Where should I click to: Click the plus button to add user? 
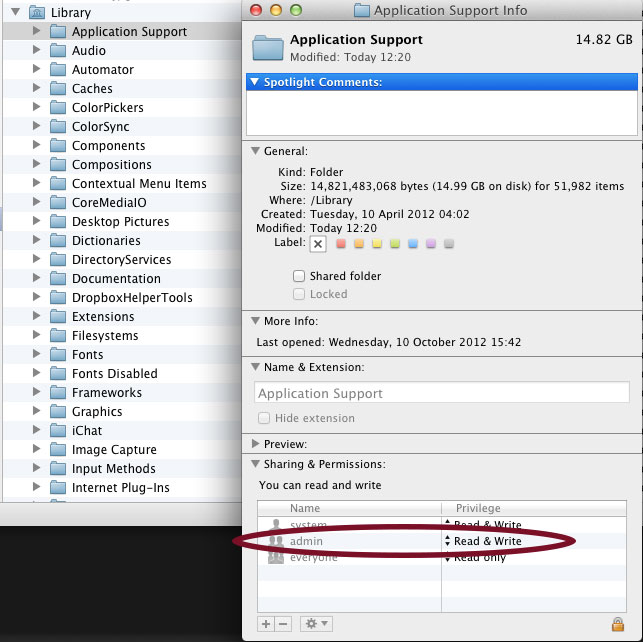click(266, 624)
